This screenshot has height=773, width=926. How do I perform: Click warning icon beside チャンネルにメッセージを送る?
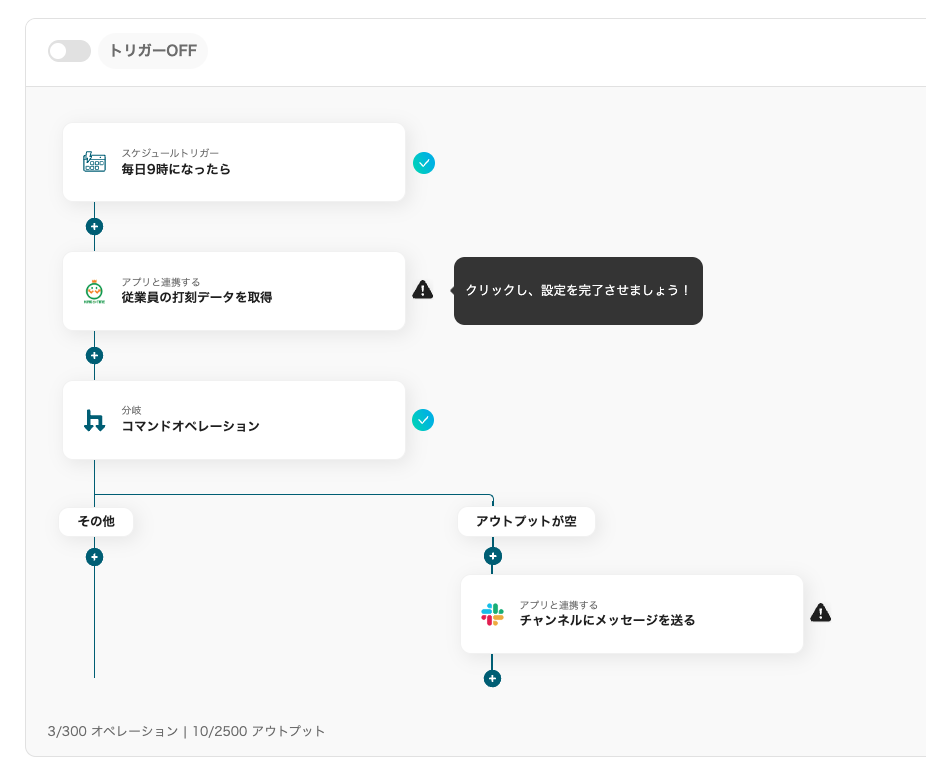click(x=821, y=613)
